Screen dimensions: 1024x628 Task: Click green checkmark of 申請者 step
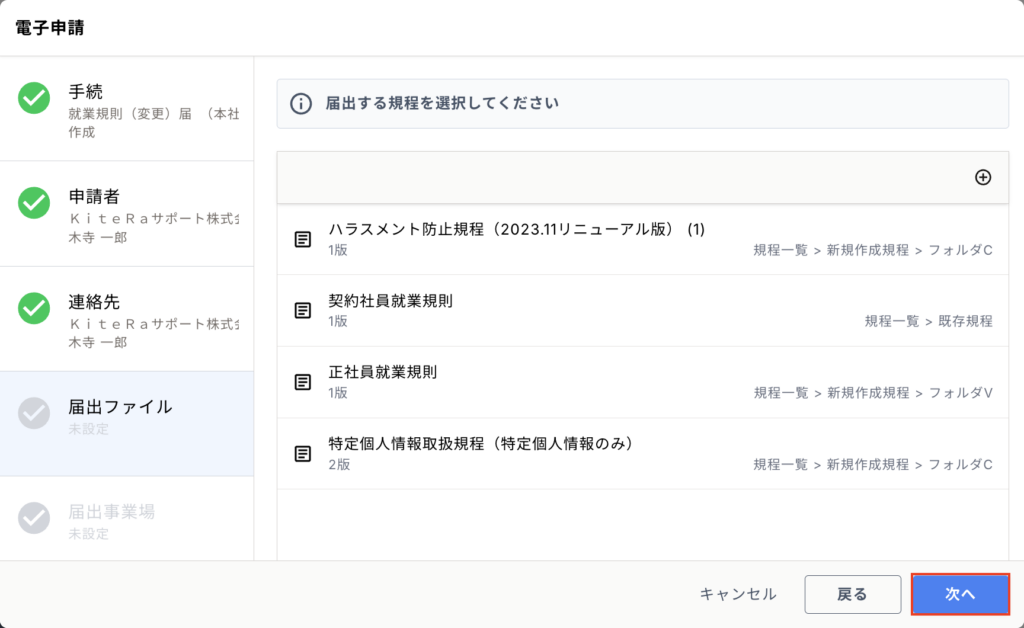34,202
